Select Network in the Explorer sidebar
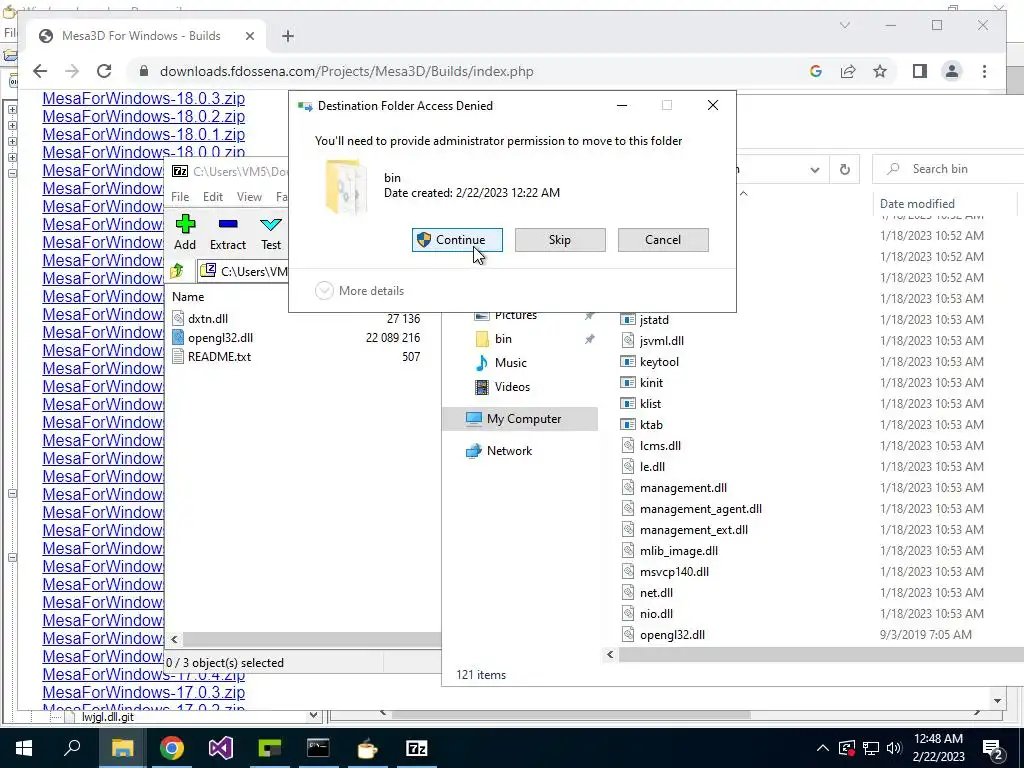 (509, 451)
